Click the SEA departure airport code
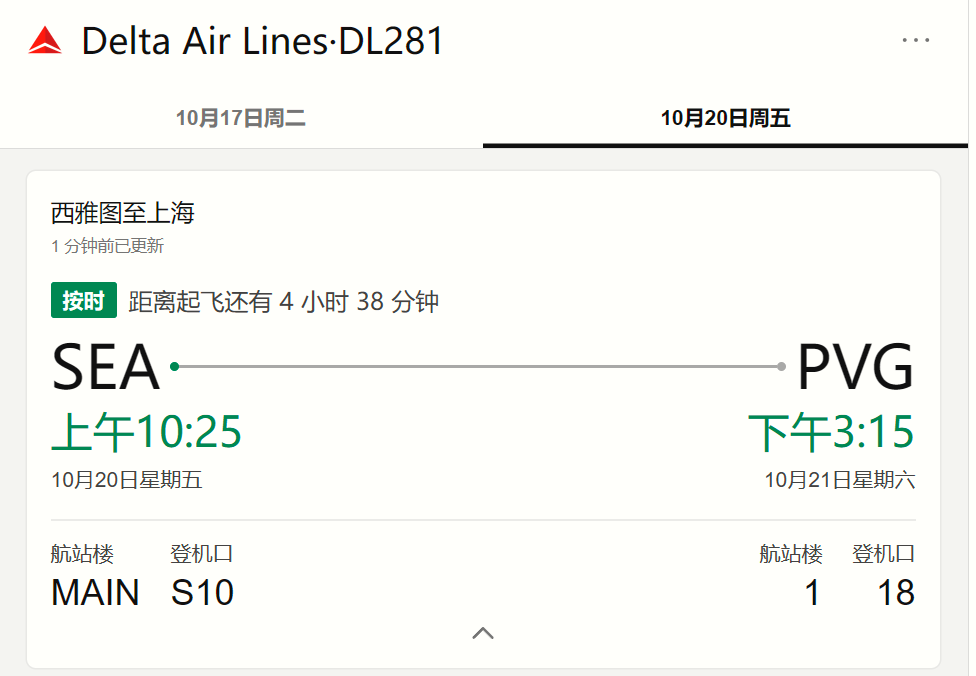976x676 pixels. (x=105, y=367)
